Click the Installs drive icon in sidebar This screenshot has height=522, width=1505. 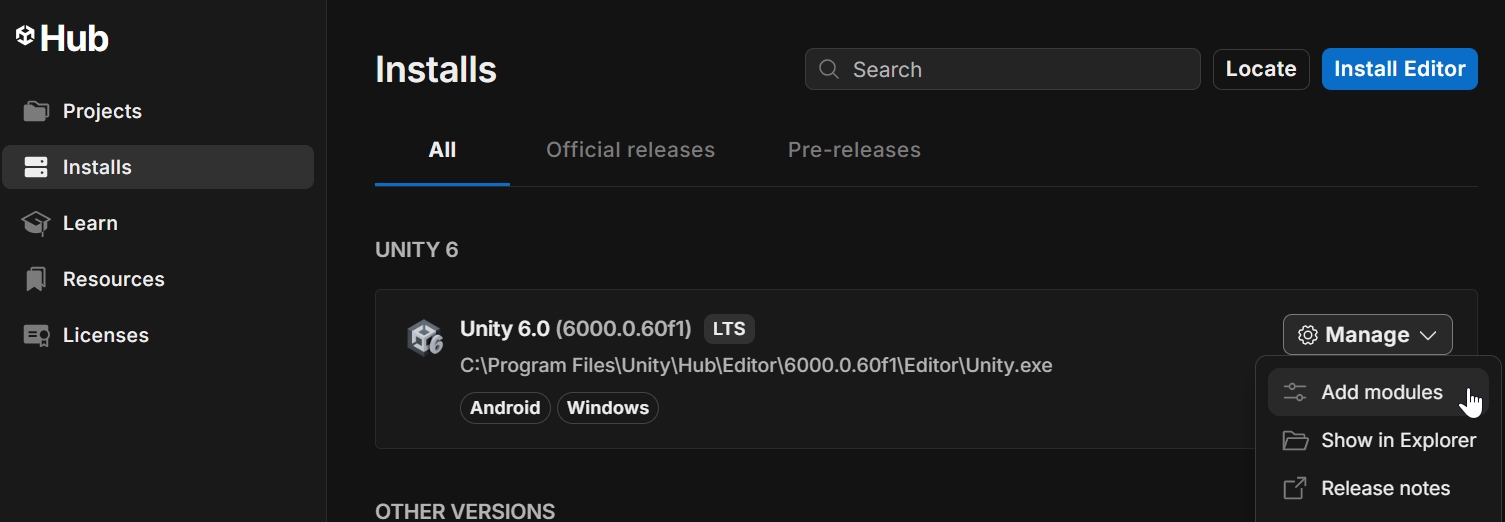pyautogui.click(x=36, y=167)
